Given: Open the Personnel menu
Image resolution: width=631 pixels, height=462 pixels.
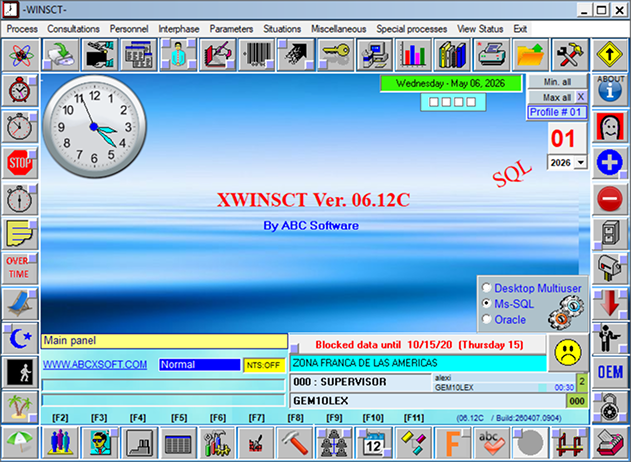Looking at the screenshot, I should click(129, 29).
